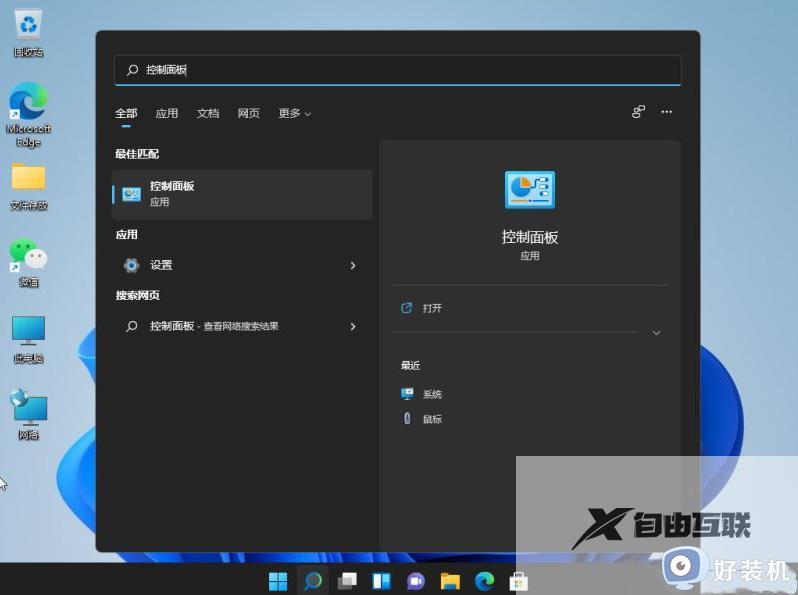The height and width of the screenshot is (595, 798).
Task: Click the 系统 recent item icon
Action: point(407,393)
